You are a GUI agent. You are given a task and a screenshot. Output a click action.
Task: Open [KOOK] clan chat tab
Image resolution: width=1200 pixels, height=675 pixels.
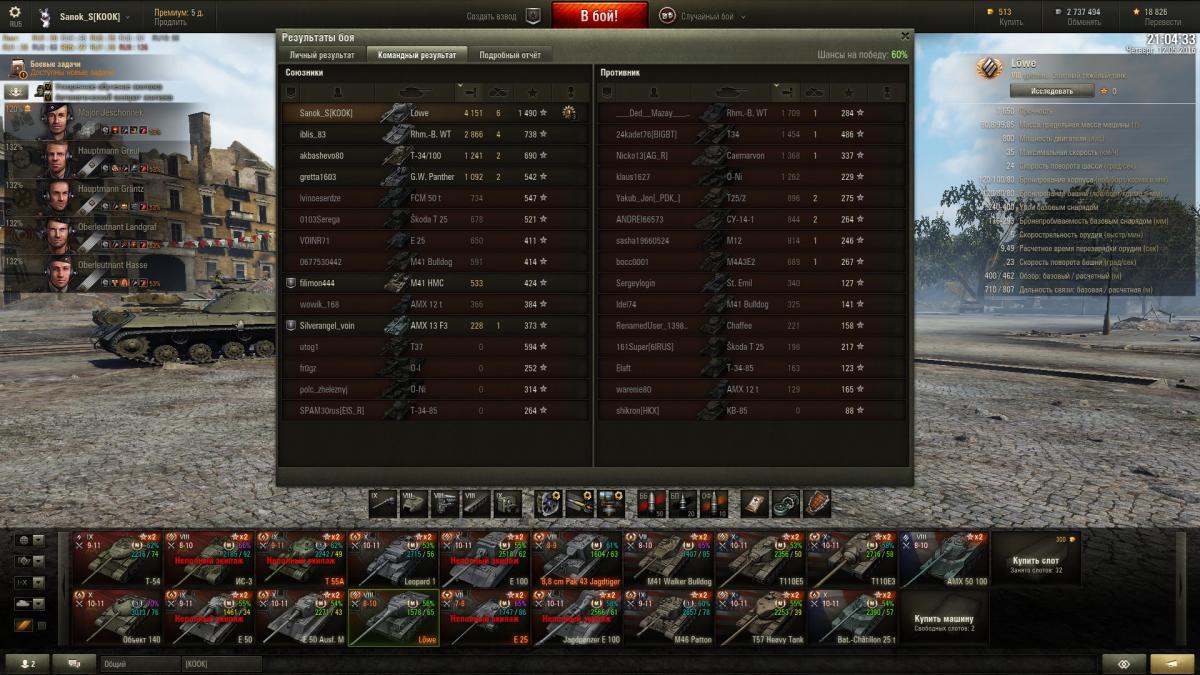coord(221,664)
